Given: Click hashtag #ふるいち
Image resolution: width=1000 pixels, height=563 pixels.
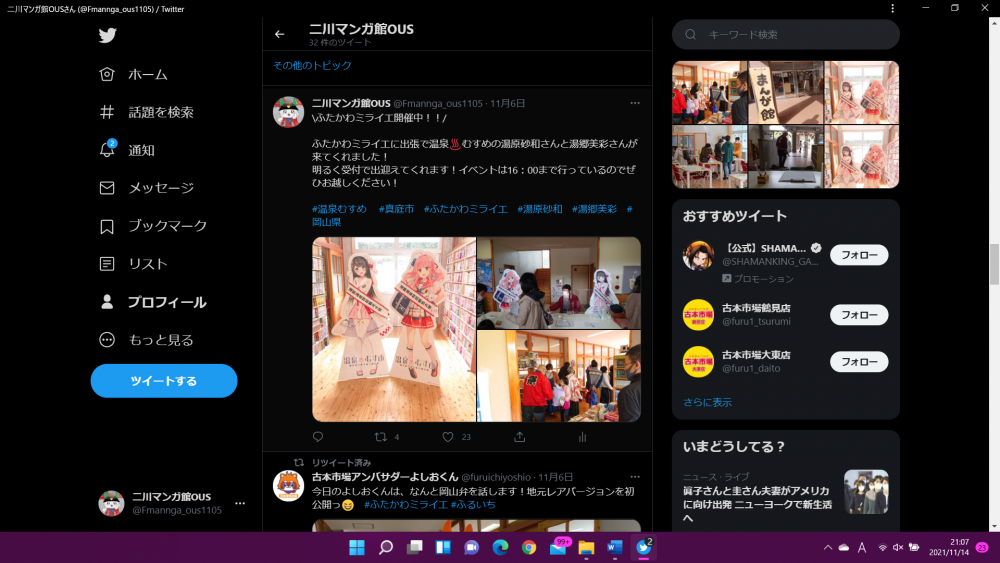Looking at the screenshot, I should tap(473, 504).
